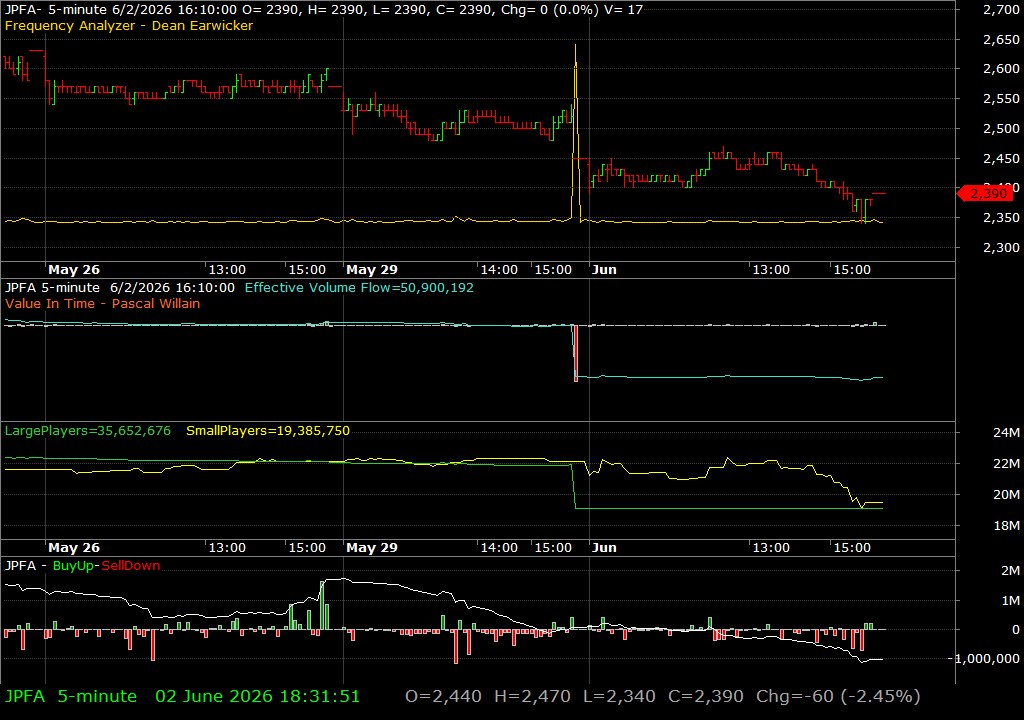Click the status bar 'H=2,470' high value

[x=532, y=696]
